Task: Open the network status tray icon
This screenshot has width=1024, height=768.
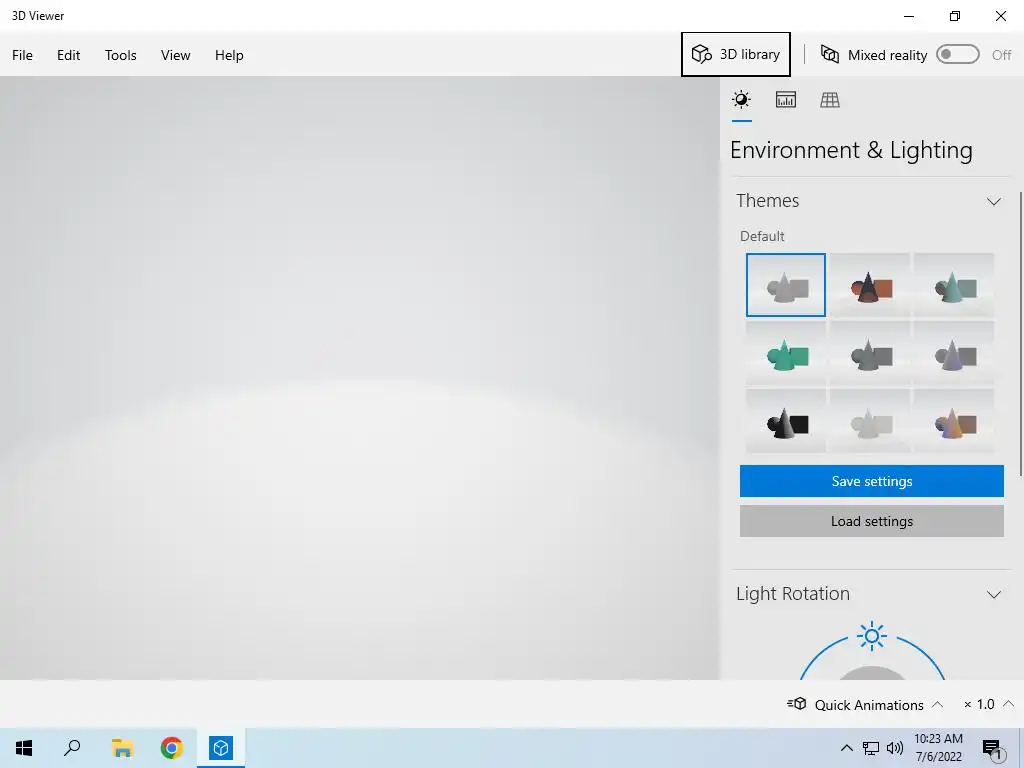Action: [x=871, y=748]
